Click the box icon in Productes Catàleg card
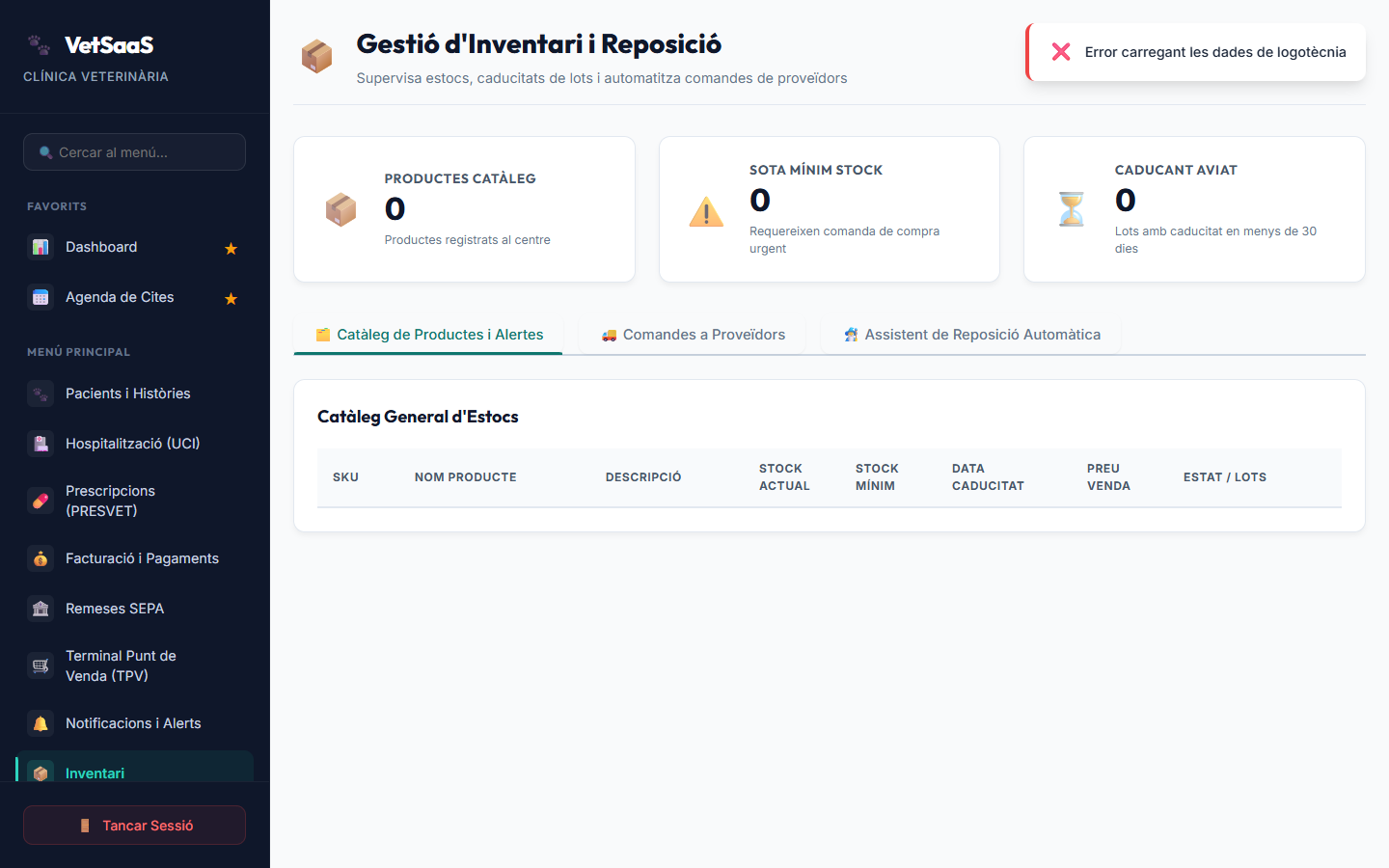 point(341,209)
